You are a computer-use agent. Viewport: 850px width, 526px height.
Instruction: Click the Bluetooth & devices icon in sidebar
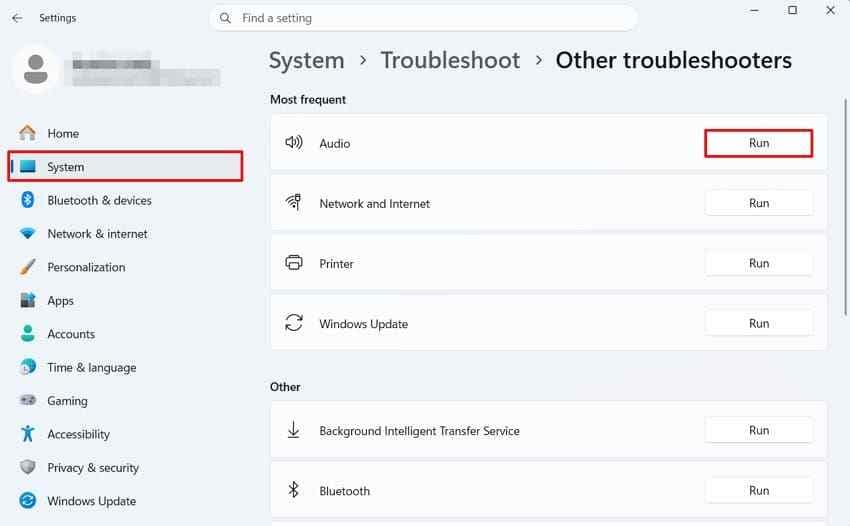pos(28,200)
